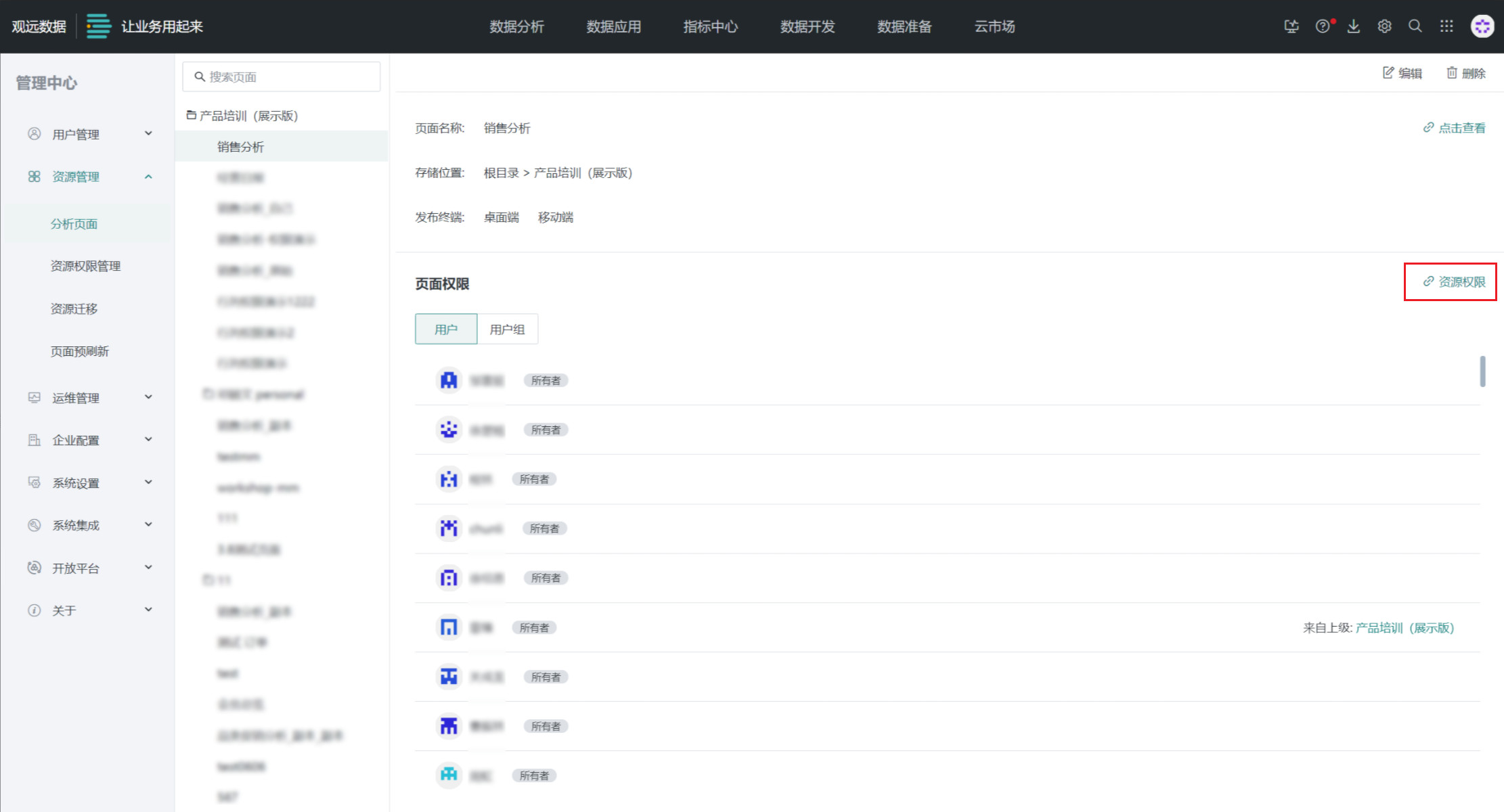Click the monitor icon in top bar
Viewport: 1504px width, 812px height.
[x=1291, y=26]
